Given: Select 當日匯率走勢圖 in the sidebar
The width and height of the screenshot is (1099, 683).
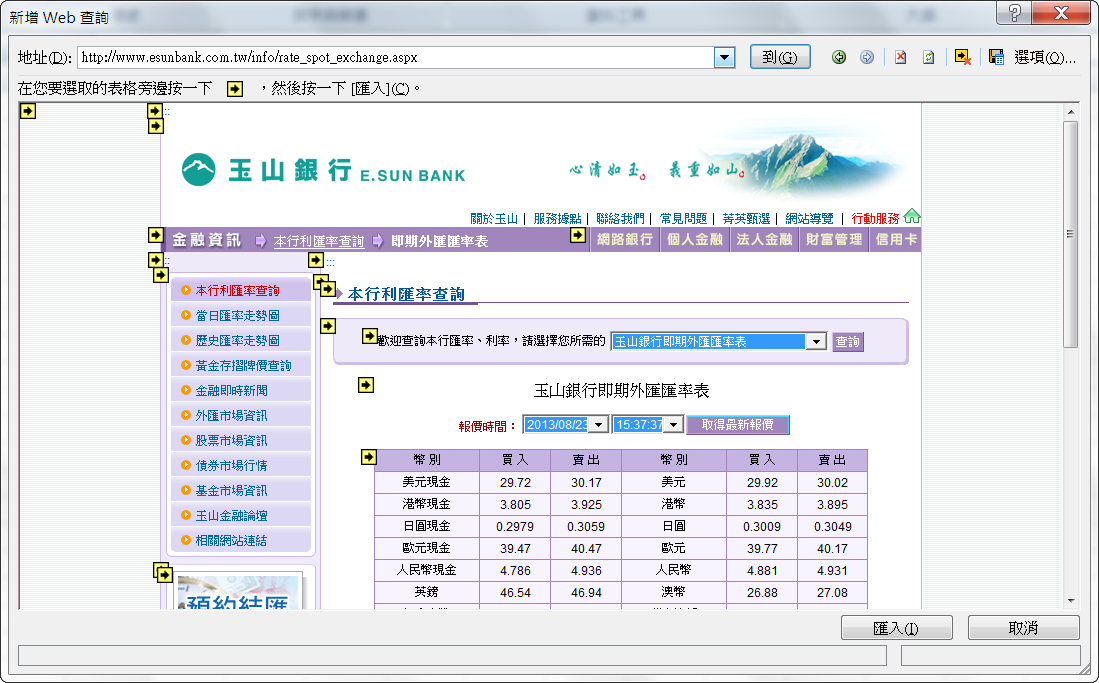Looking at the screenshot, I should click(x=240, y=316).
